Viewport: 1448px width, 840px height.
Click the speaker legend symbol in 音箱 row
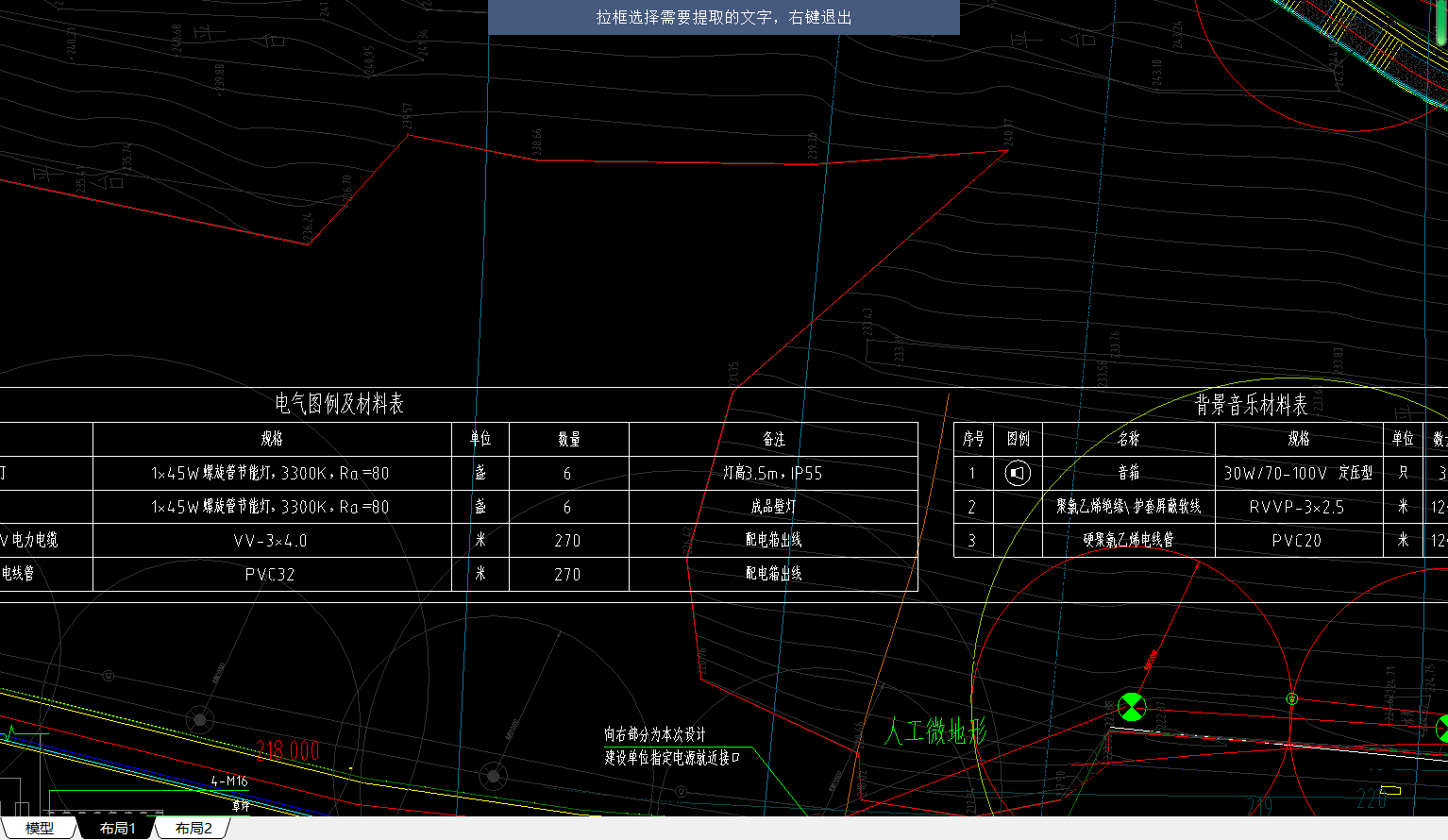click(x=1018, y=473)
